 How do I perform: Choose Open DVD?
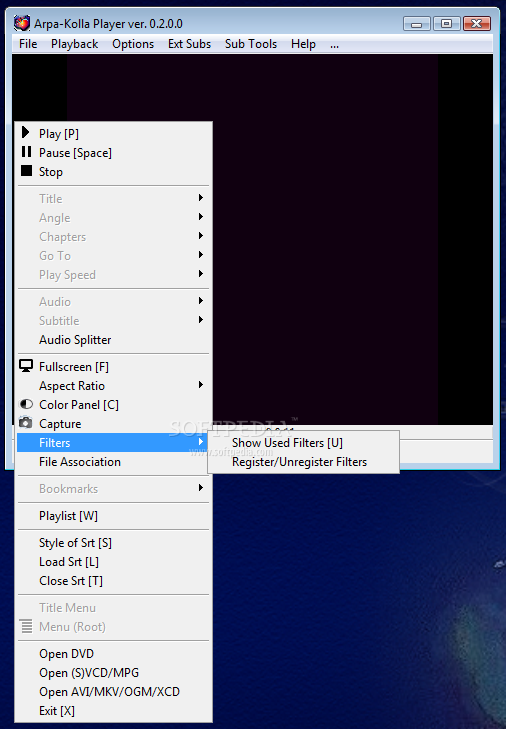click(113, 654)
